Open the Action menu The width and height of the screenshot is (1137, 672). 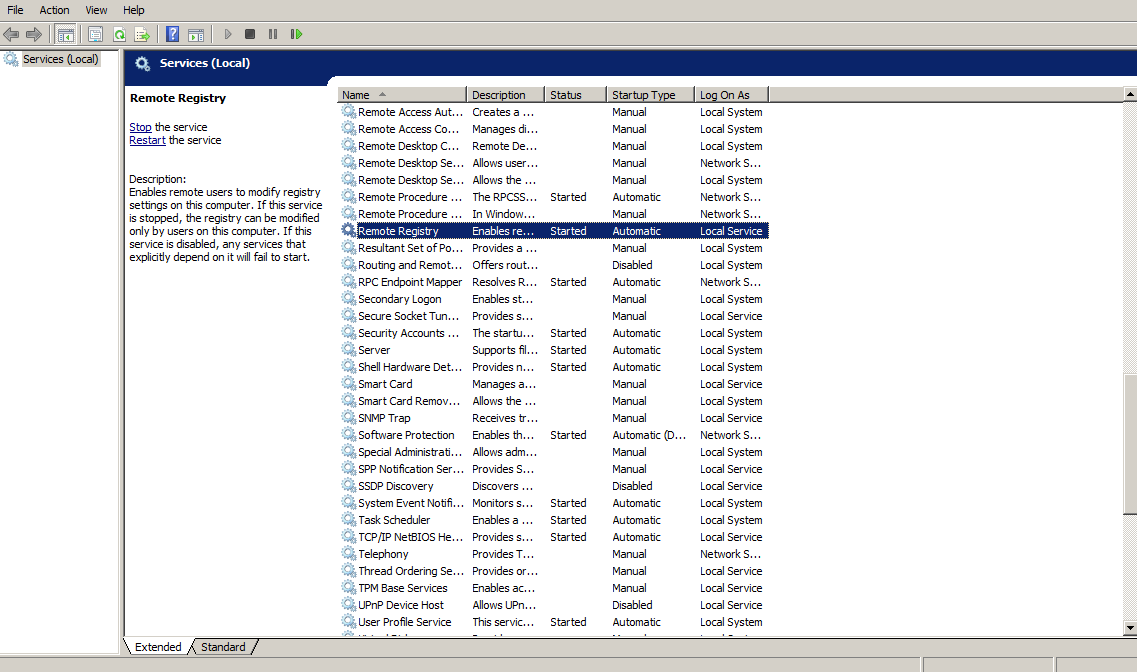(54, 9)
